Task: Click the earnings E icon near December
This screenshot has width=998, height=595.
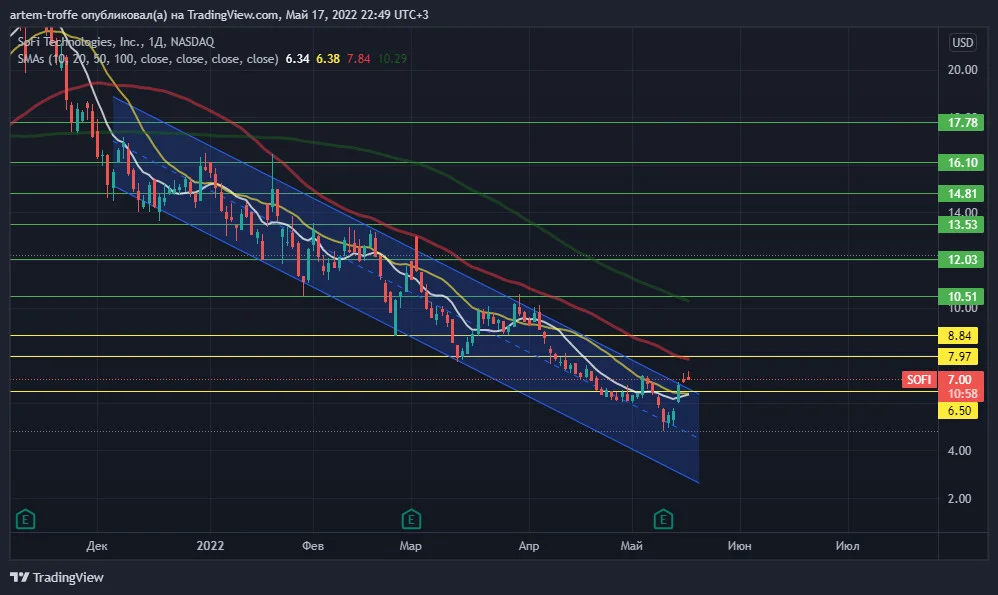Action: click(25, 519)
